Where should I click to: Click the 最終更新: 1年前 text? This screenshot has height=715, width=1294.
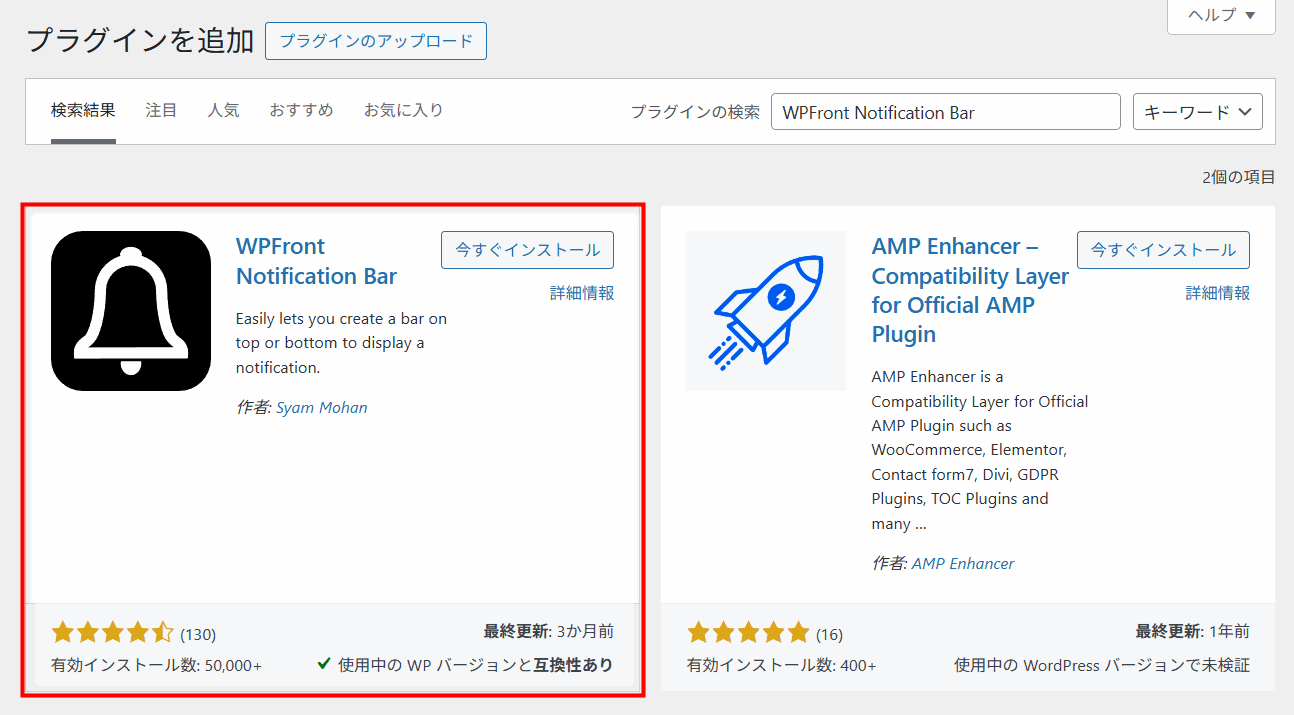[x=1192, y=631]
